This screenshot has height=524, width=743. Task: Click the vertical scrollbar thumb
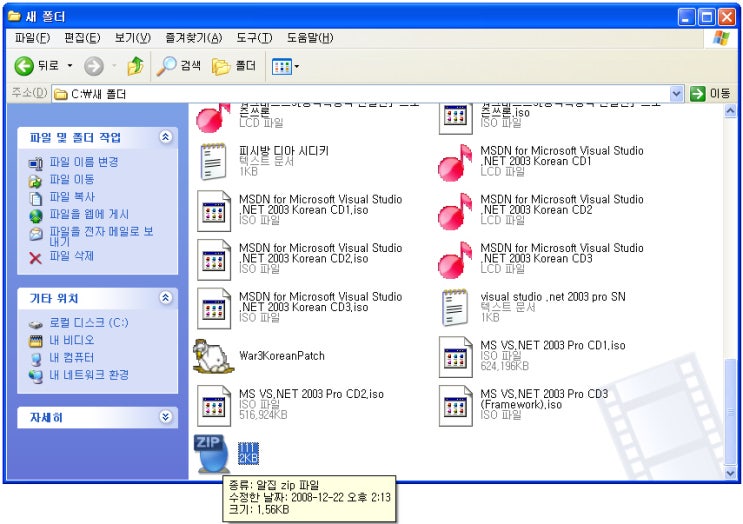[730, 411]
